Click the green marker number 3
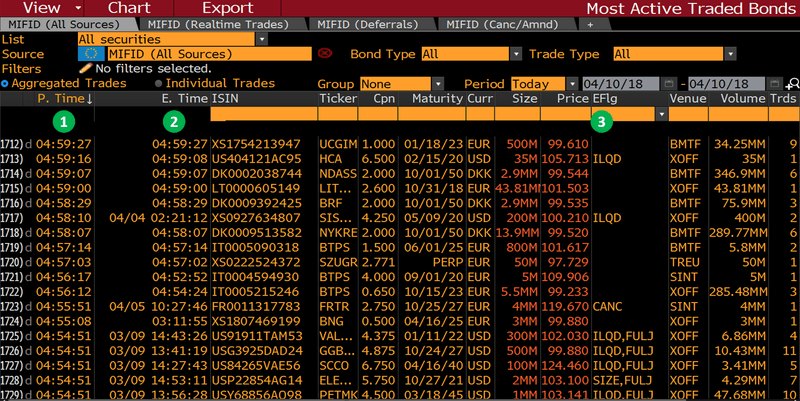Image resolution: width=800 pixels, height=401 pixels. point(601,123)
